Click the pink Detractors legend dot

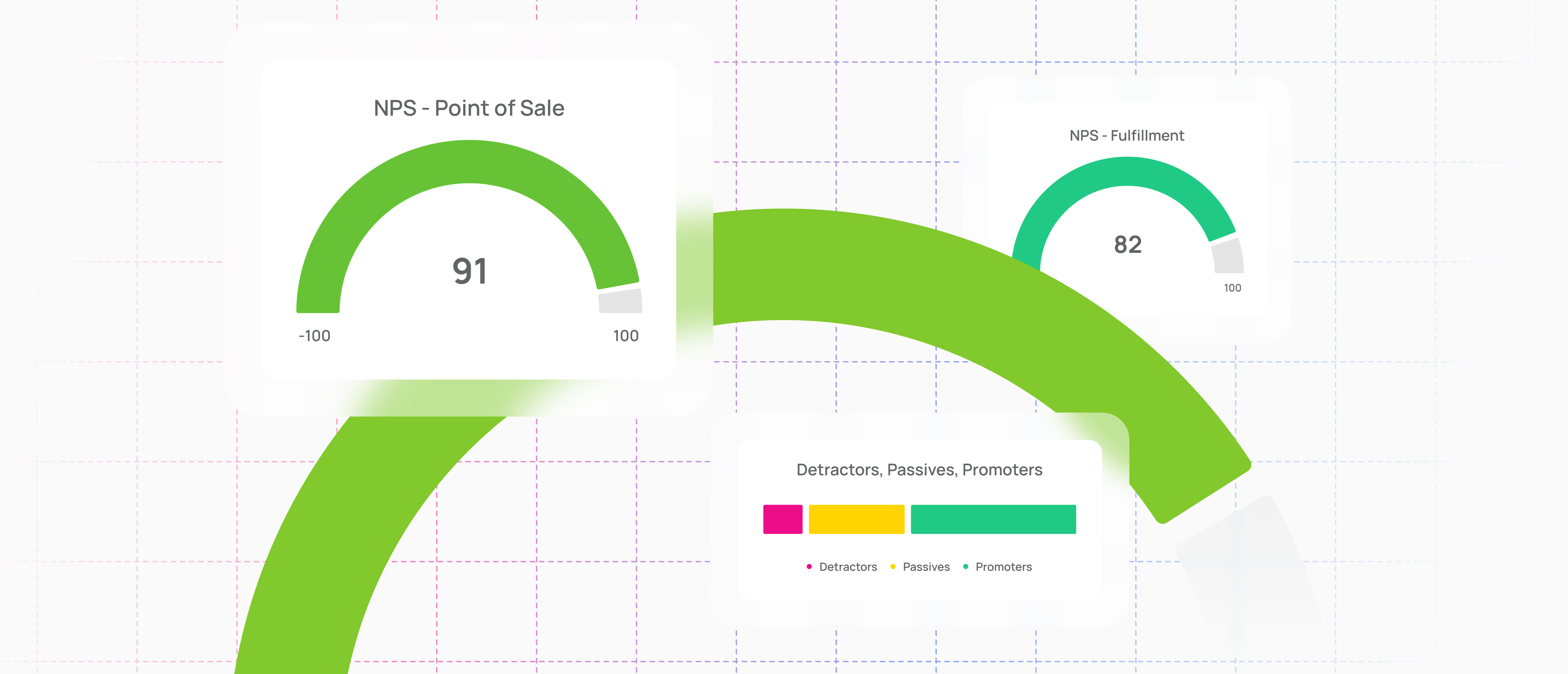809,567
